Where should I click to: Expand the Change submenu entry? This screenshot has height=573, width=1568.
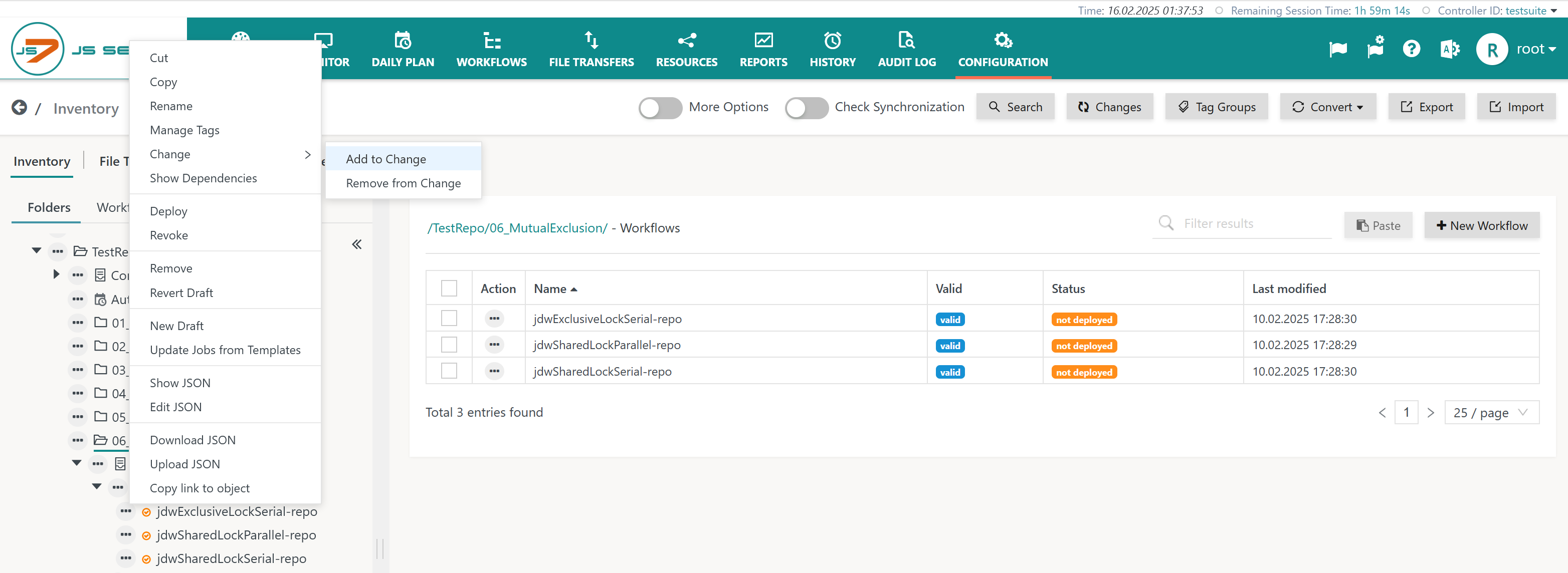225,154
